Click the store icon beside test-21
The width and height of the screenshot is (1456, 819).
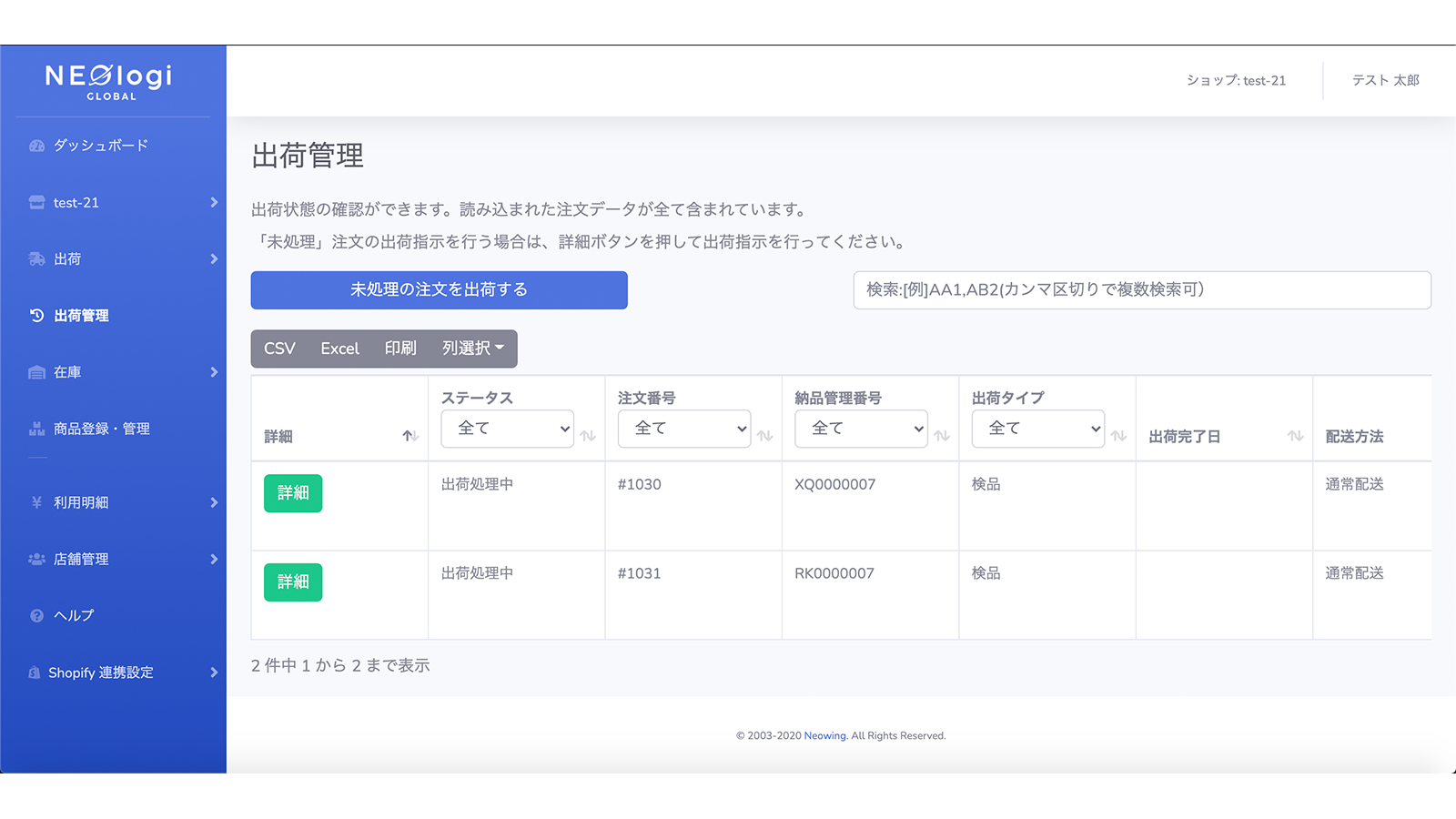point(36,203)
